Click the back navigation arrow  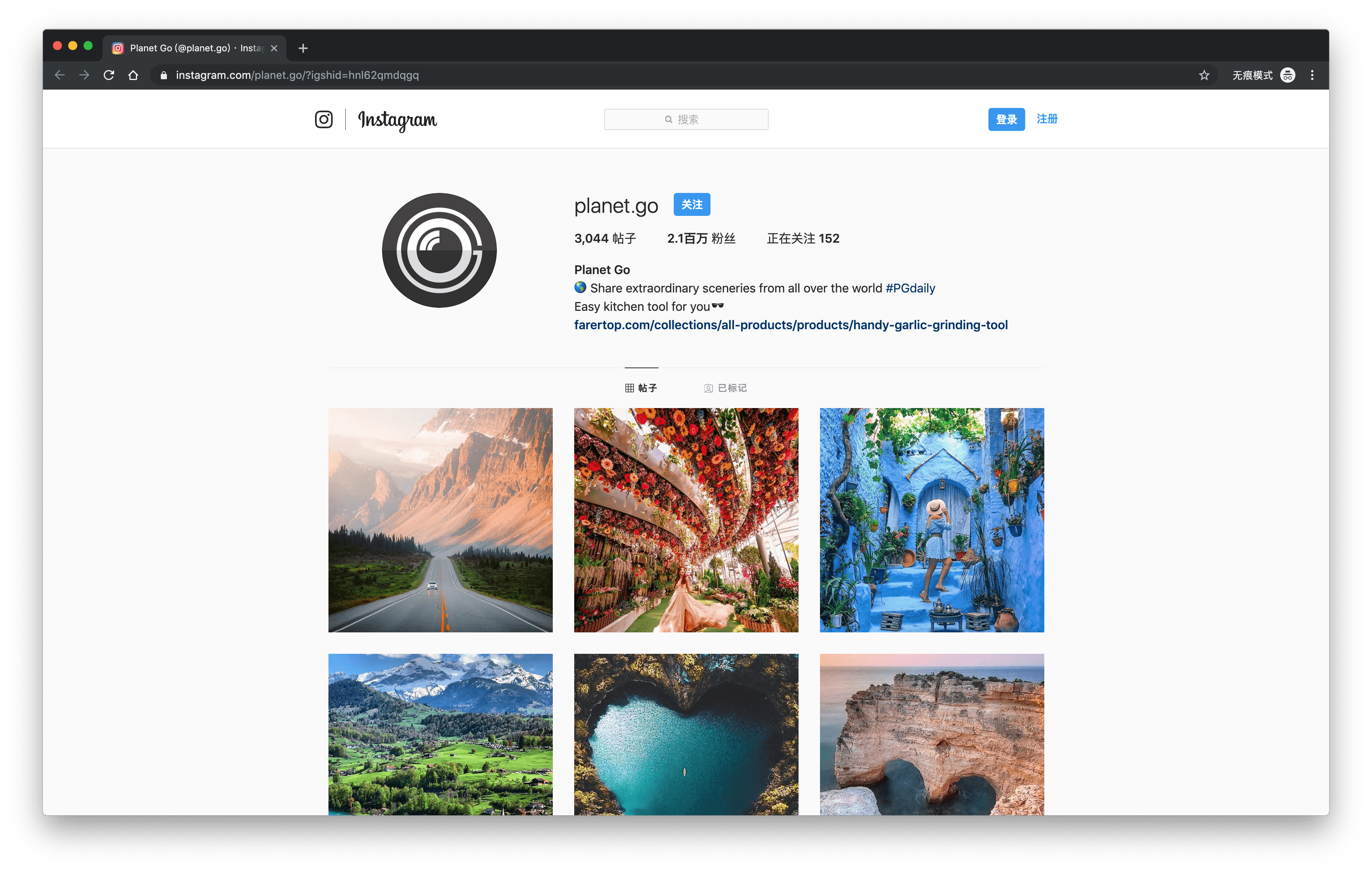[x=60, y=75]
